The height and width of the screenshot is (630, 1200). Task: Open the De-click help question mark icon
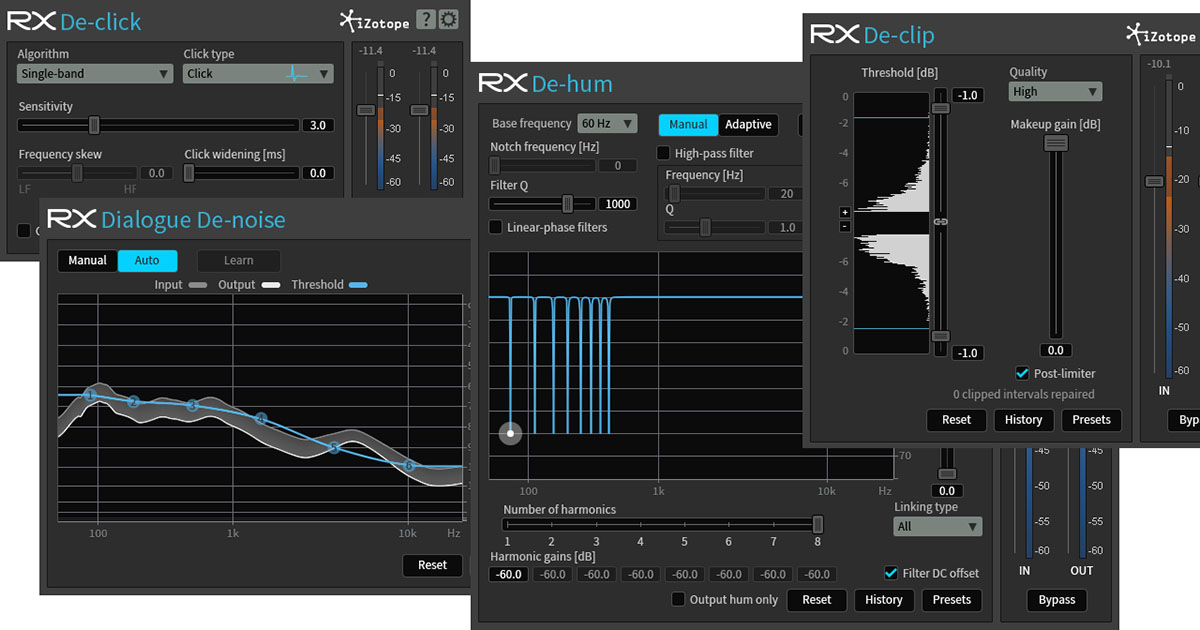point(425,20)
